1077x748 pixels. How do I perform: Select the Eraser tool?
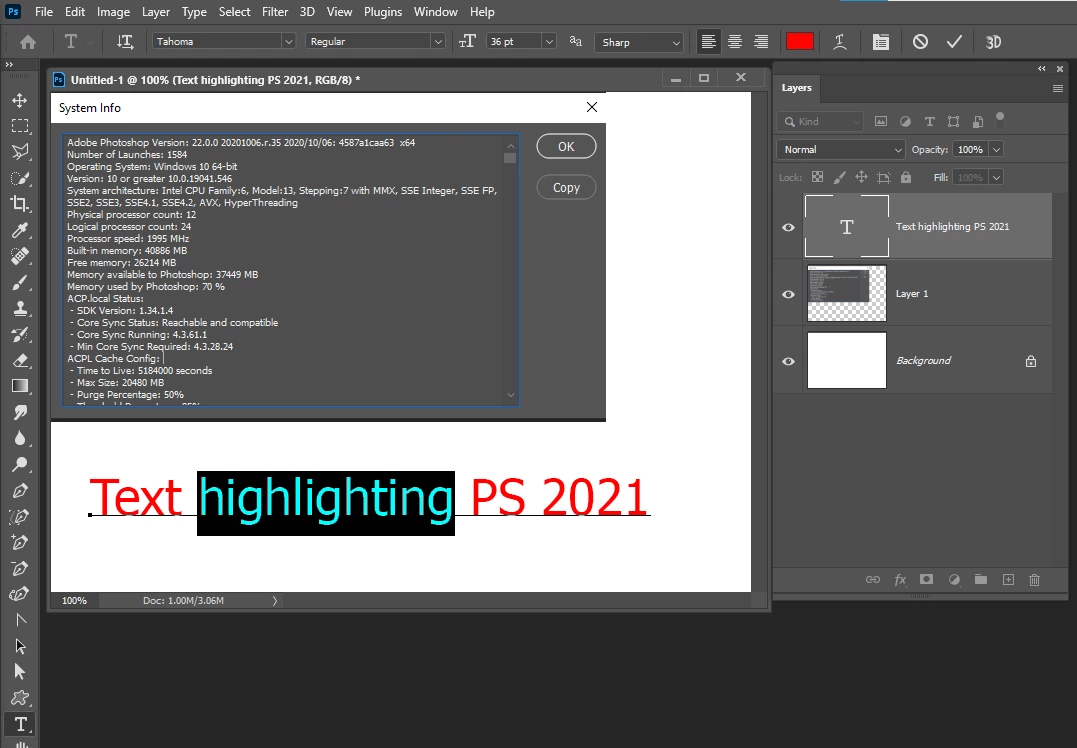click(19, 360)
